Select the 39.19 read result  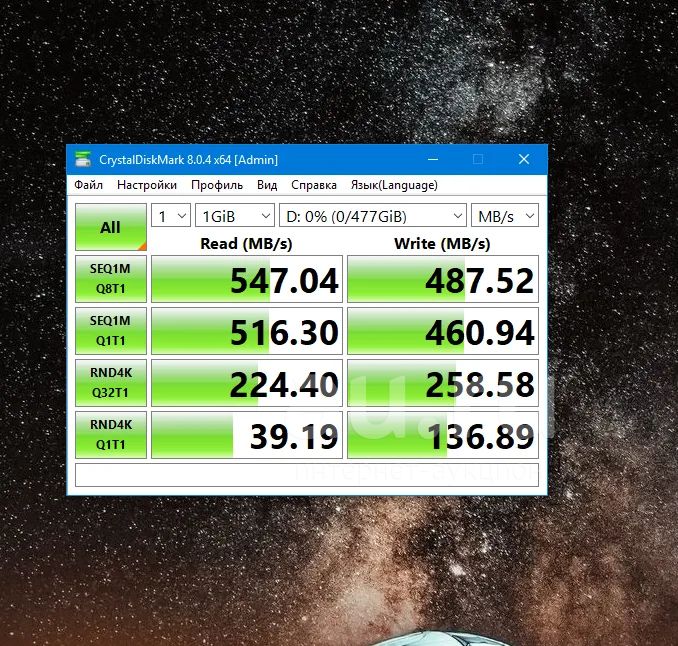247,435
